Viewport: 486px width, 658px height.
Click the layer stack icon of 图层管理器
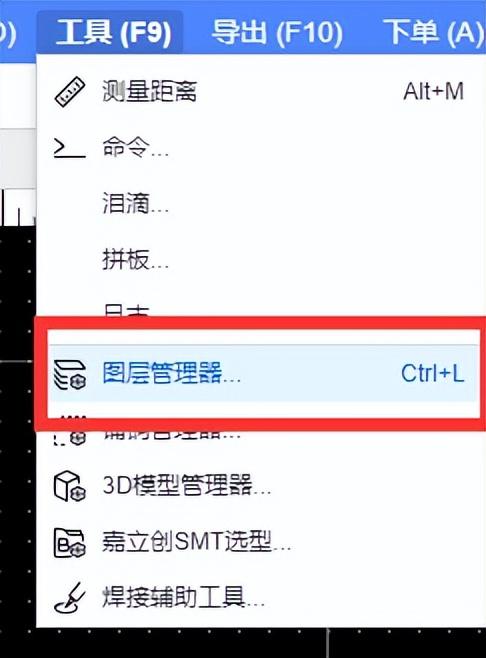70,374
